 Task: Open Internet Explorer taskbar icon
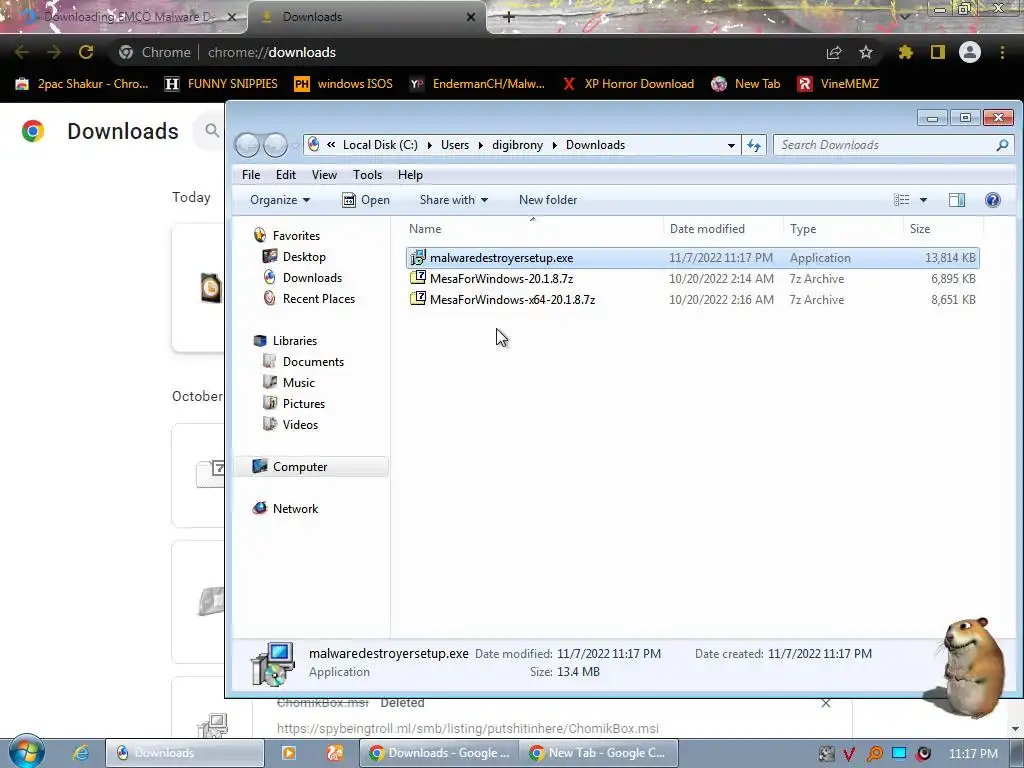80,753
